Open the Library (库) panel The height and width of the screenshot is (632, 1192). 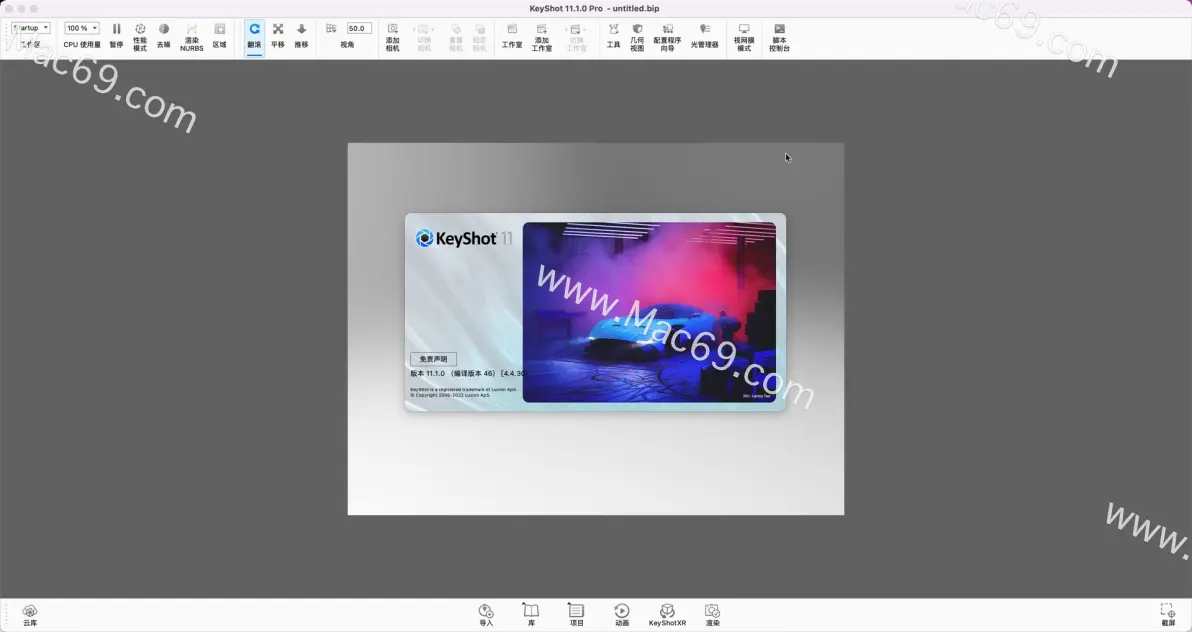531,615
